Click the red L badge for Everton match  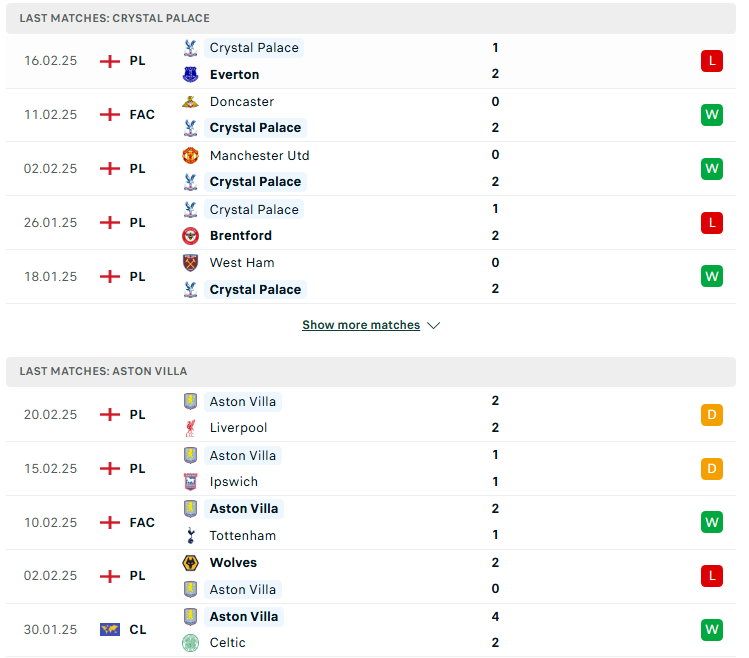[712, 61]
